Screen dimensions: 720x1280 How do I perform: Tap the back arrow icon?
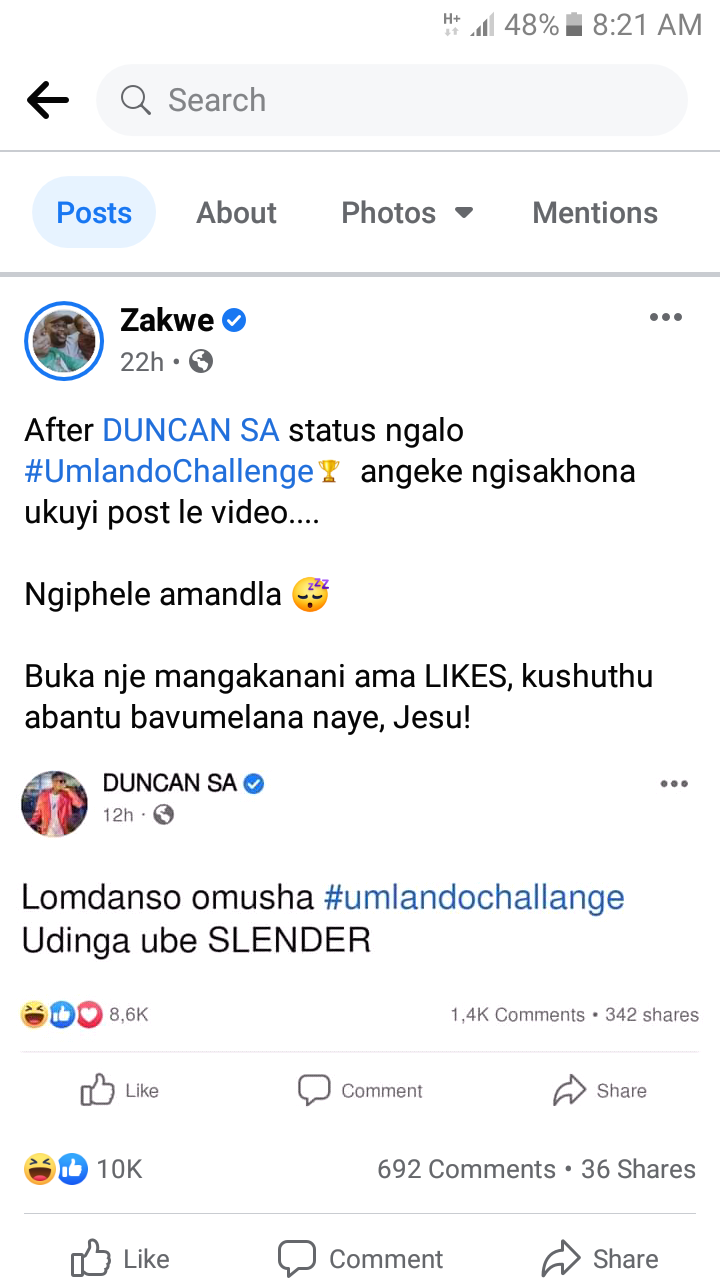[x=47, y=100]
